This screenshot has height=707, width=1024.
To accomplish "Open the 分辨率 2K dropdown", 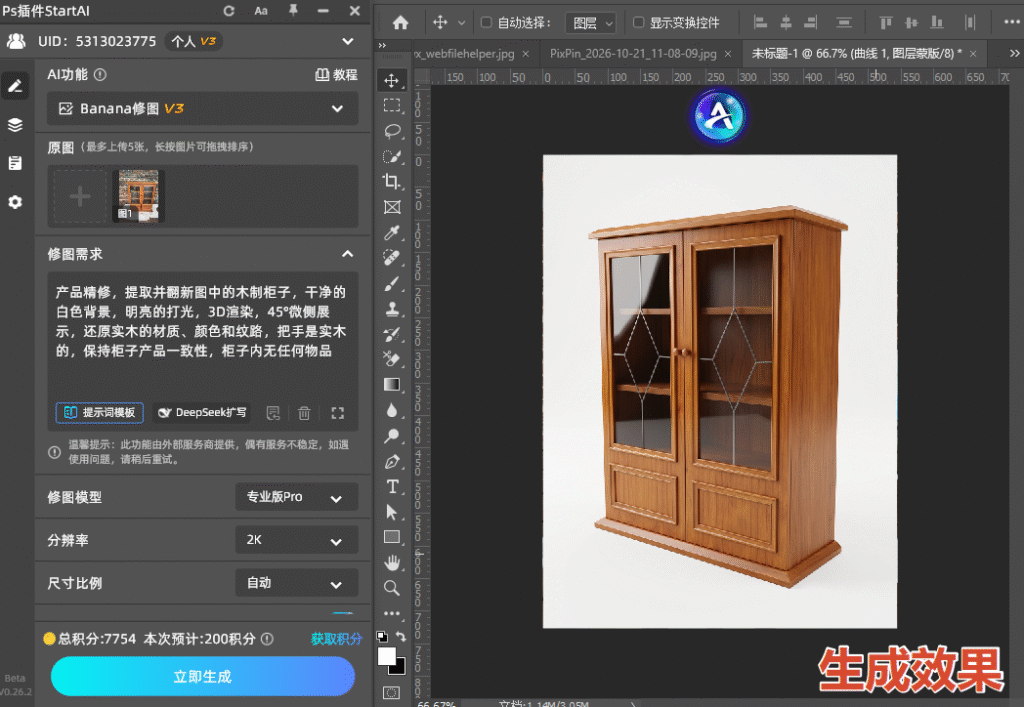I will tap(296, 541).
